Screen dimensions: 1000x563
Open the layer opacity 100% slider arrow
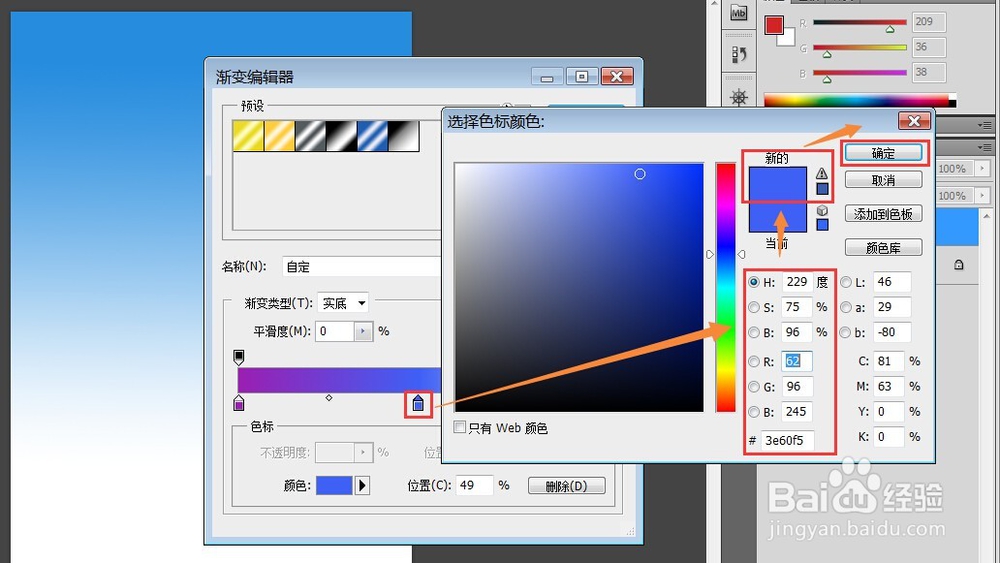[982, 168]
